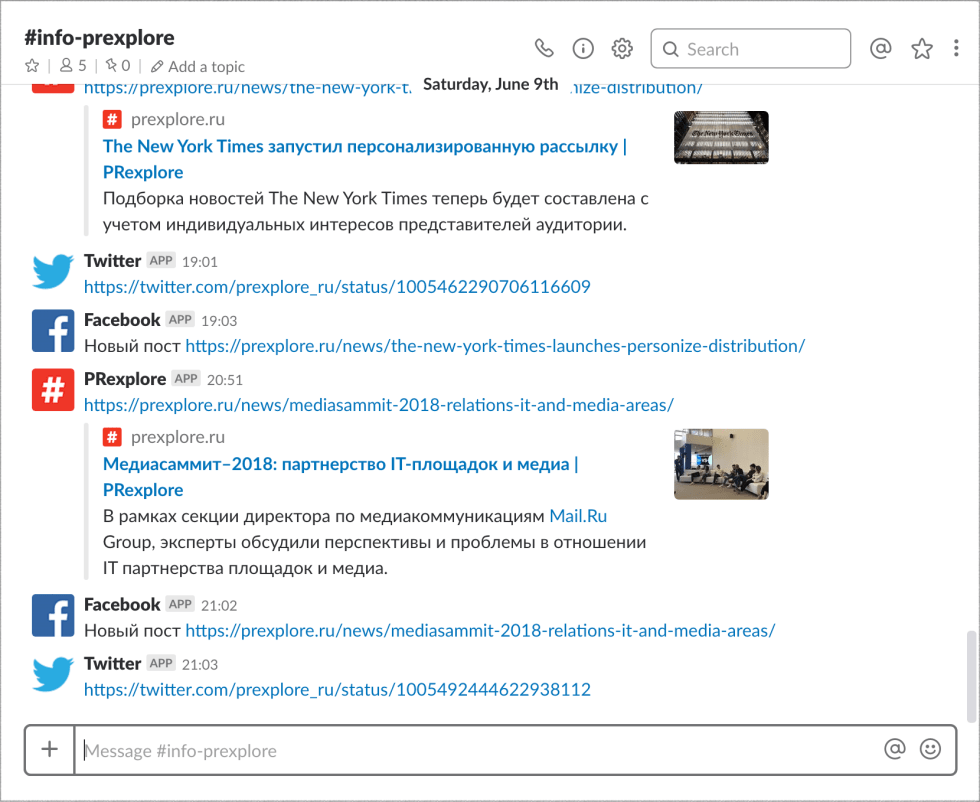
Task: Start a call with the phone icon
Action: click(x=544, y=48)
